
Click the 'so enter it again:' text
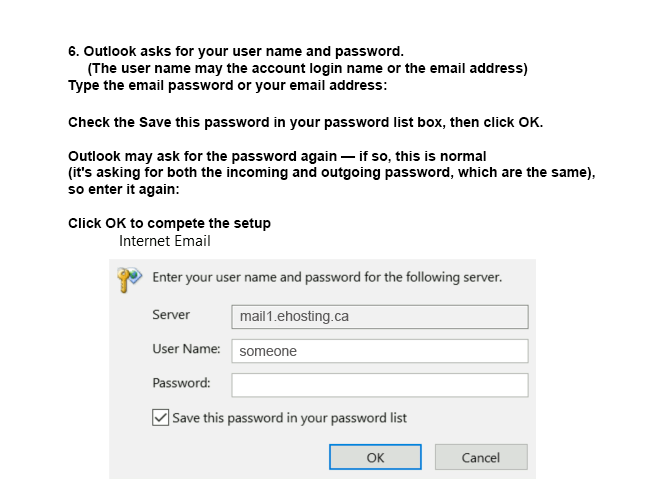124,189
